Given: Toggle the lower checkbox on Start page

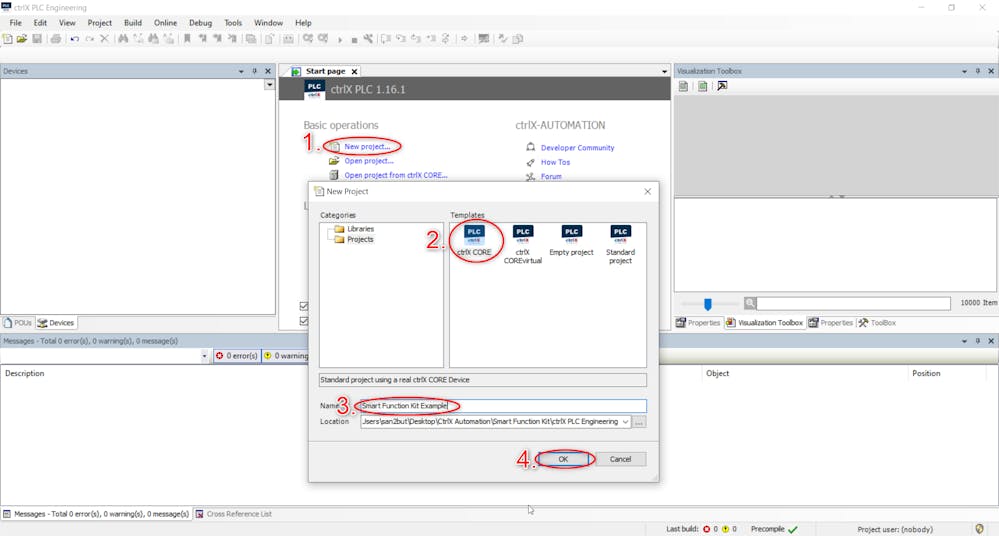Looking at the screenshot, I should point(304,321).
